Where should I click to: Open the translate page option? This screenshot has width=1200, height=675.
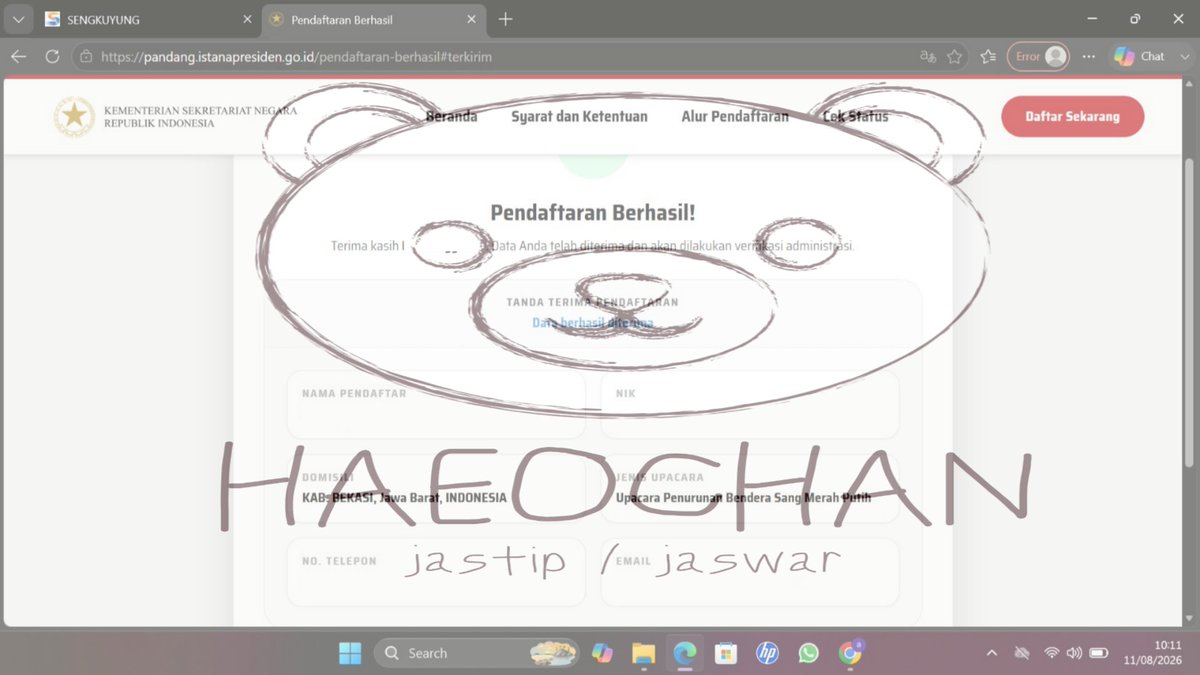tap(928, 57)
